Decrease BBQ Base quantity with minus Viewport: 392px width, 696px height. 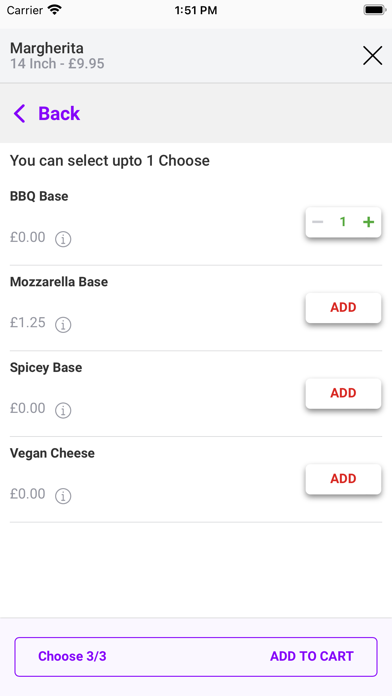pos(317,222)
